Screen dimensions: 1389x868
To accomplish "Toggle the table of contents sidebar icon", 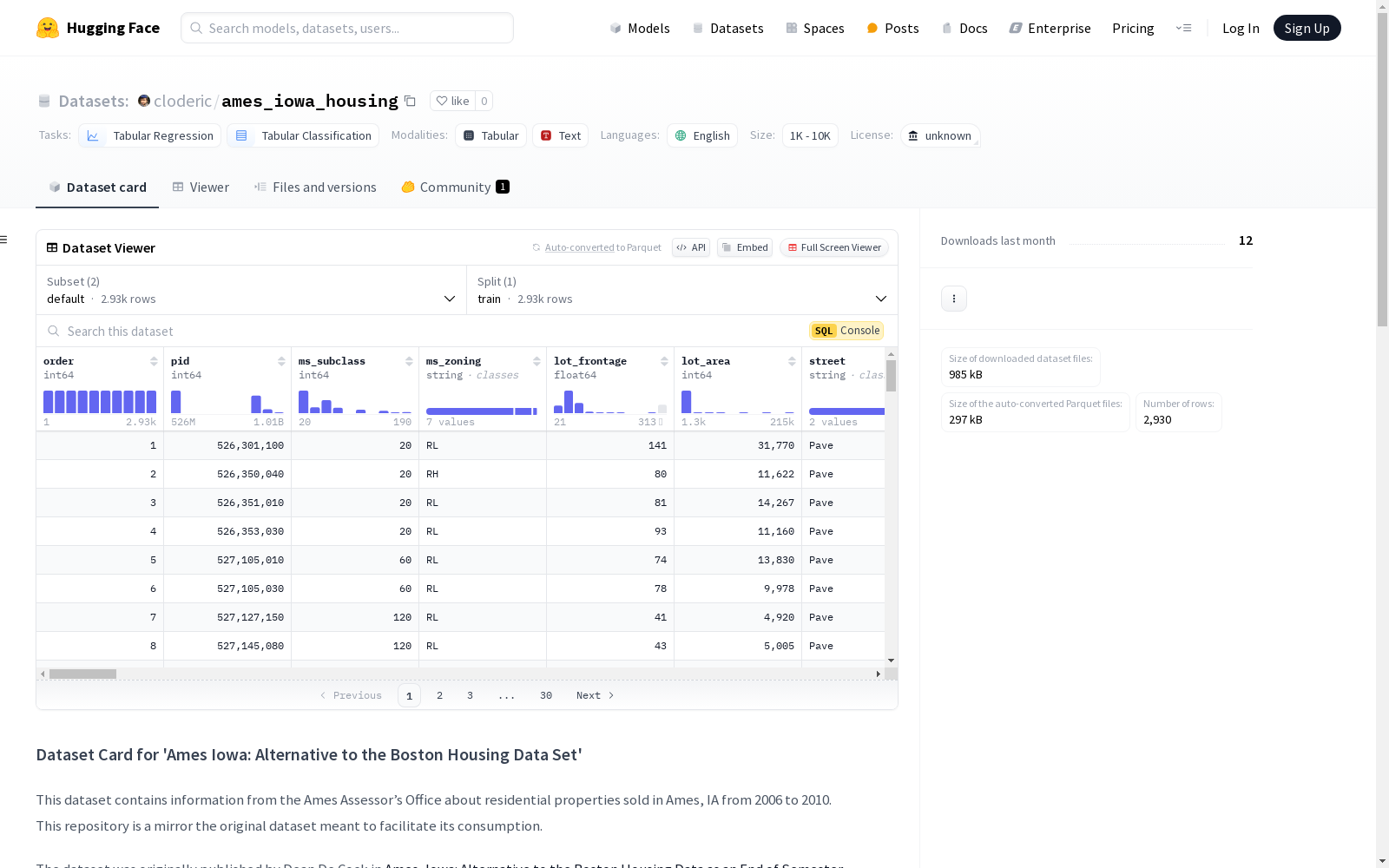I will [4, 240].
